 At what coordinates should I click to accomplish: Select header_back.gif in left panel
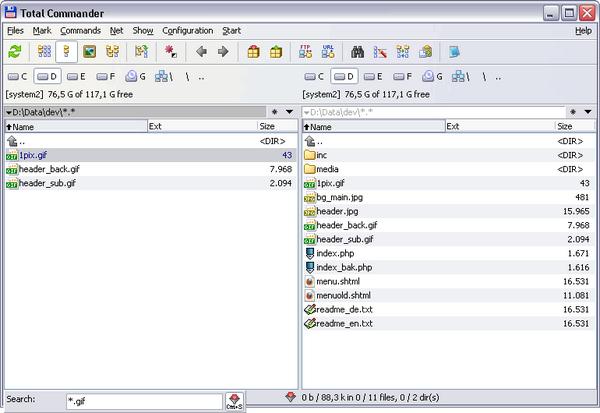(x=151, y=169)
